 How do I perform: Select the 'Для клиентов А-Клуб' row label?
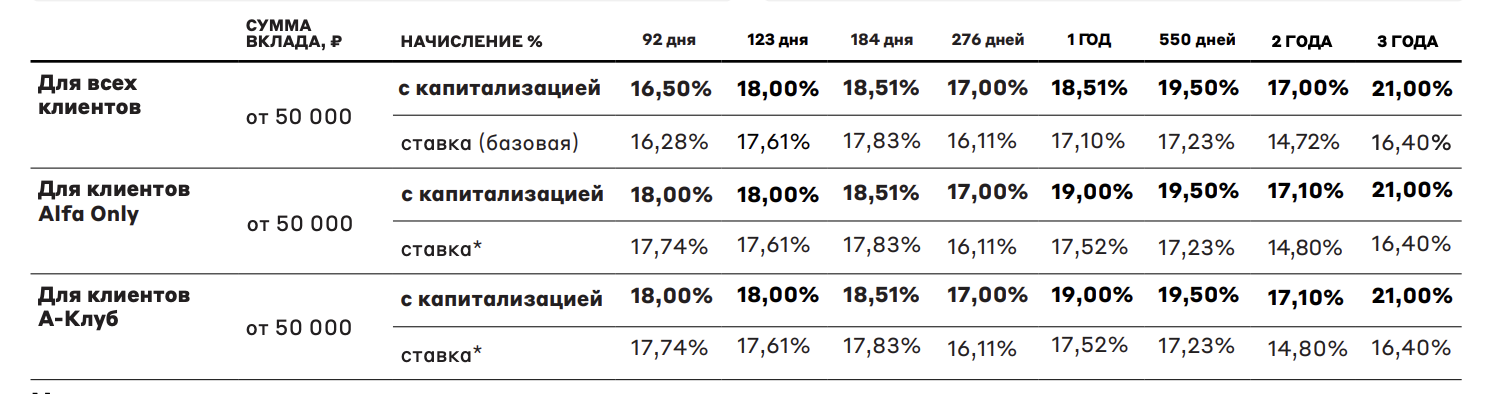coord(114,307)
